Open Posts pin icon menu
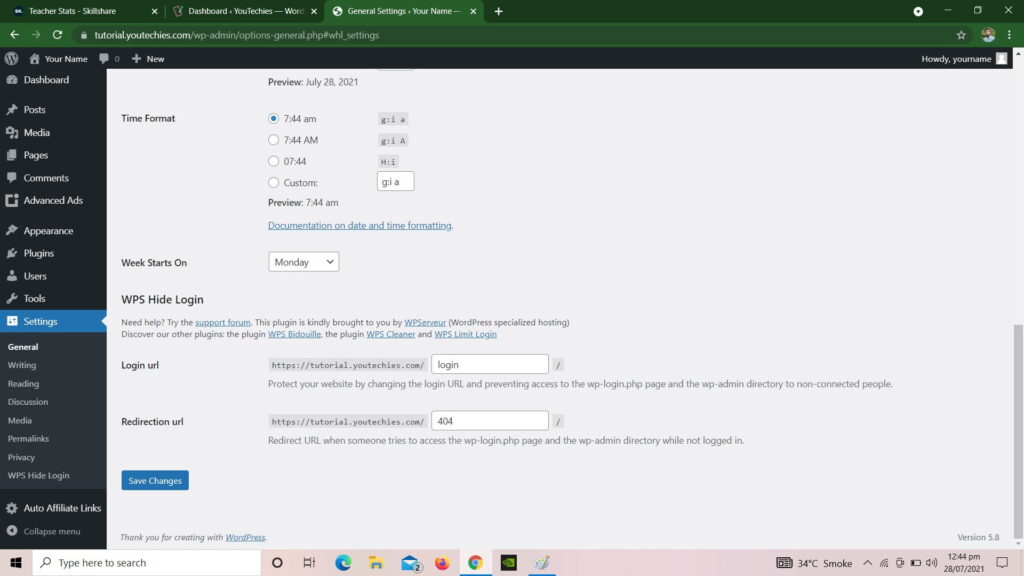Viewport: 1024px width, 576px height. click(x=12, y=110)
